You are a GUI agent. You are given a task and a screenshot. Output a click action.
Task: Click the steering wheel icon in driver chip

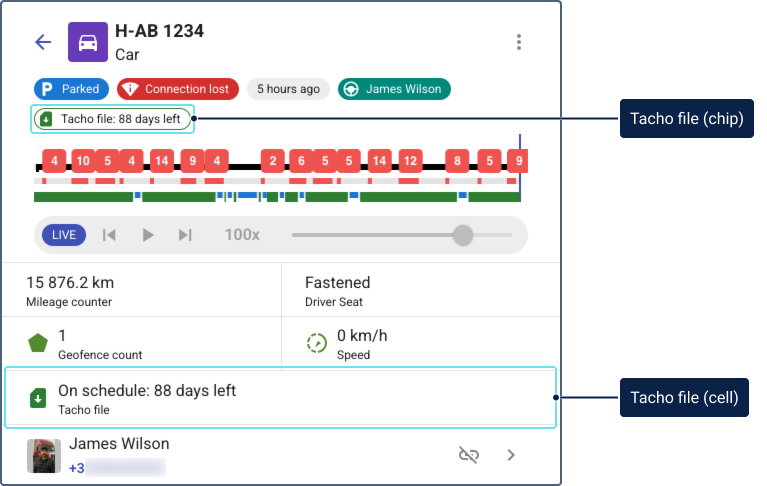pyautogui.click(x=351, y=89)
